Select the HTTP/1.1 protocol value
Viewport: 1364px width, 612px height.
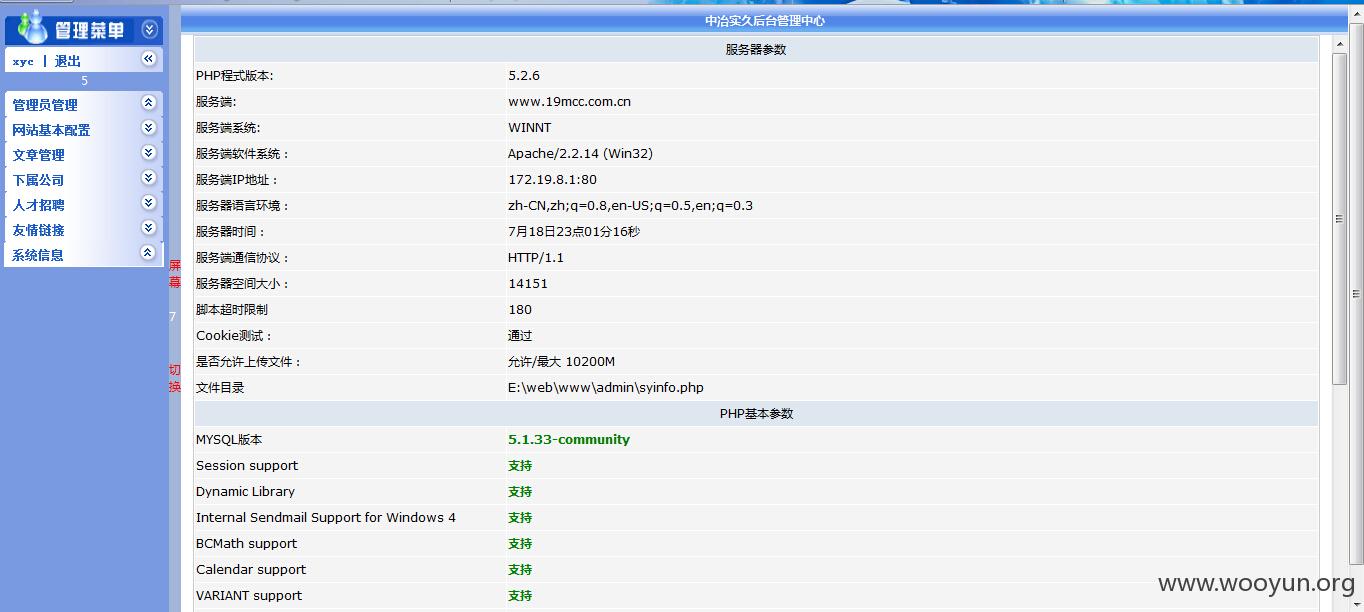[x=536, y=258]
